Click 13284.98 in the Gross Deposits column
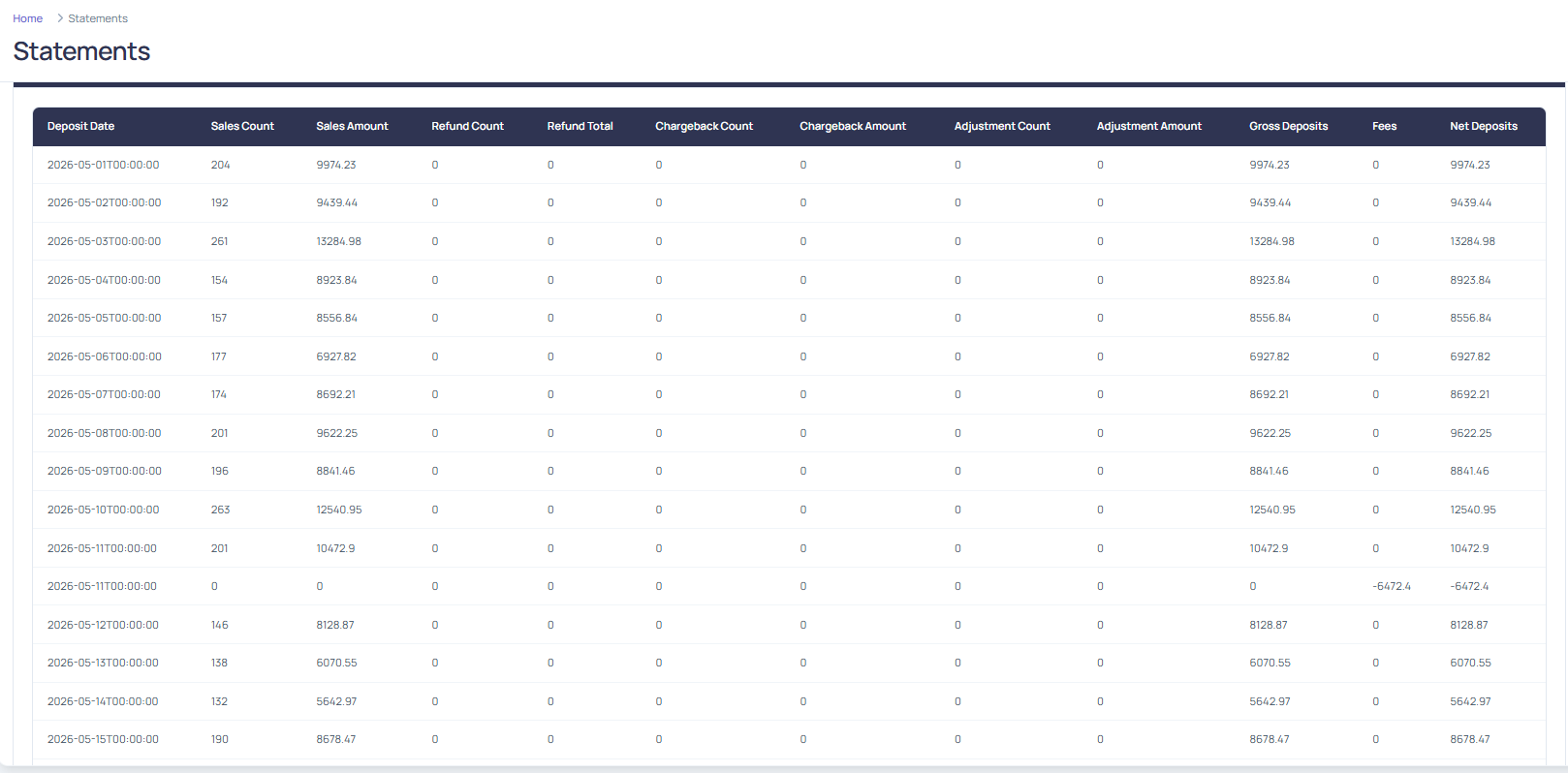 1271,241
